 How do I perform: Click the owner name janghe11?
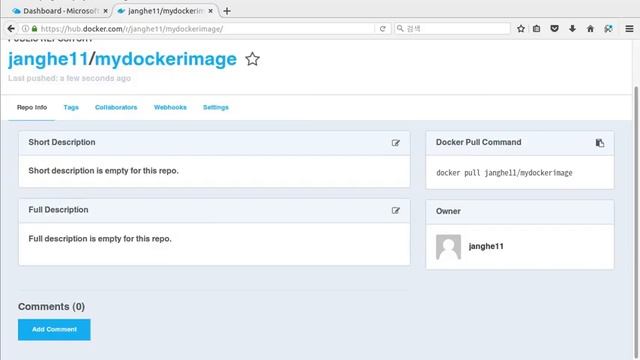(x=486, y=247)
